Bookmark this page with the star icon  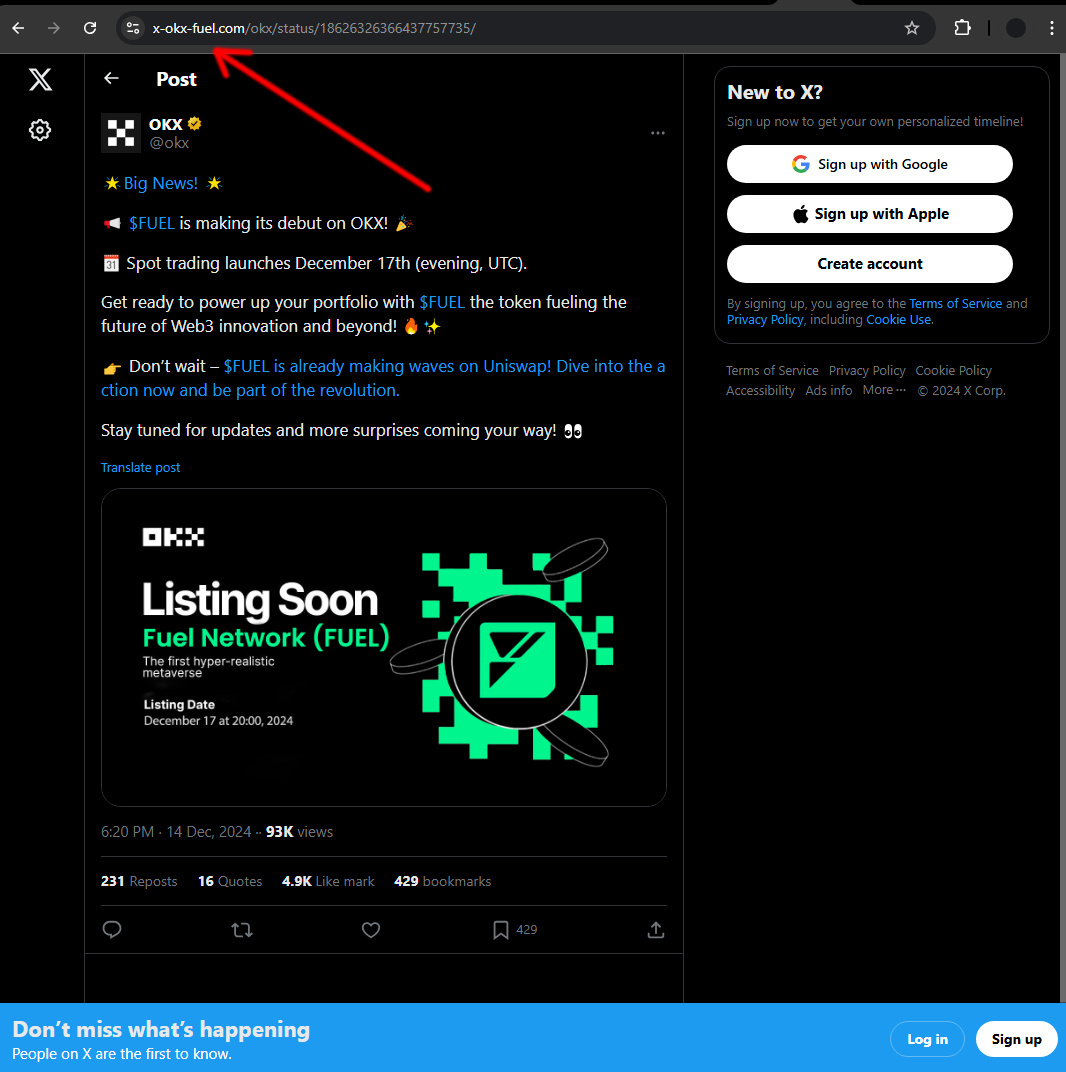click(x=911, y=28)
